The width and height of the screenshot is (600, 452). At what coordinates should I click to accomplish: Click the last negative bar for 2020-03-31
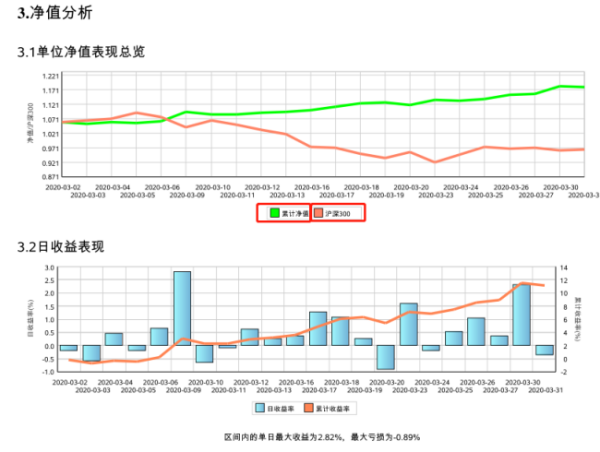click(x=544, y=350)
